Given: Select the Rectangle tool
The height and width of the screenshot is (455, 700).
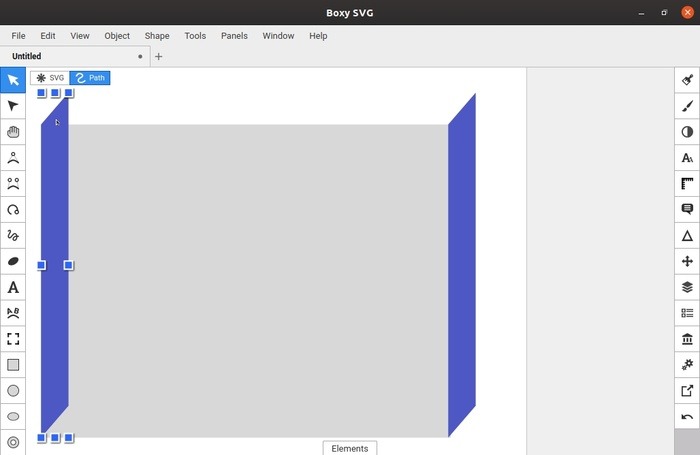Looking at the screenshot, I should (13, 365).
